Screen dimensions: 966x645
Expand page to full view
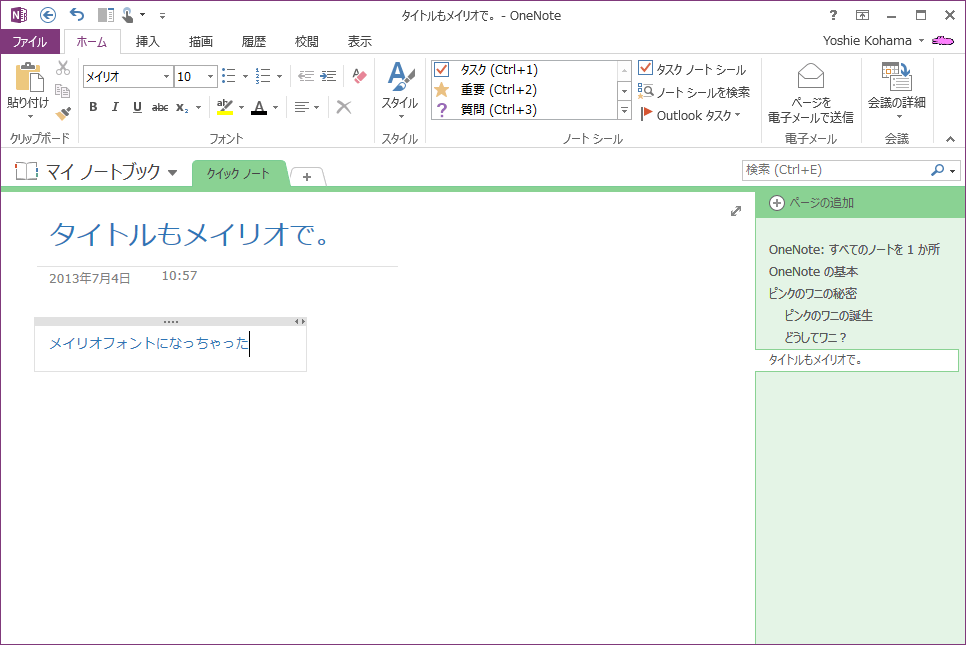tap(736, 211)
